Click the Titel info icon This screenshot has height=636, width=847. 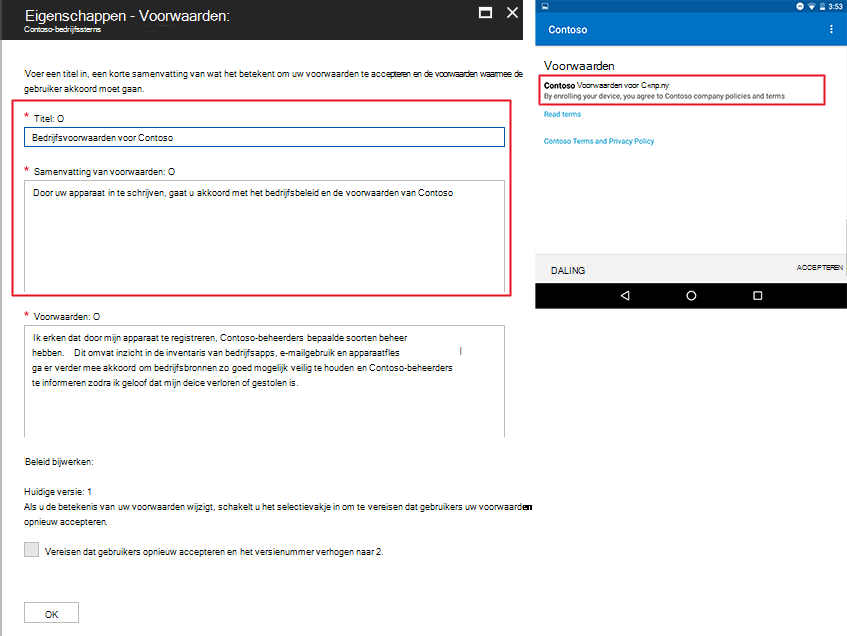60,119
